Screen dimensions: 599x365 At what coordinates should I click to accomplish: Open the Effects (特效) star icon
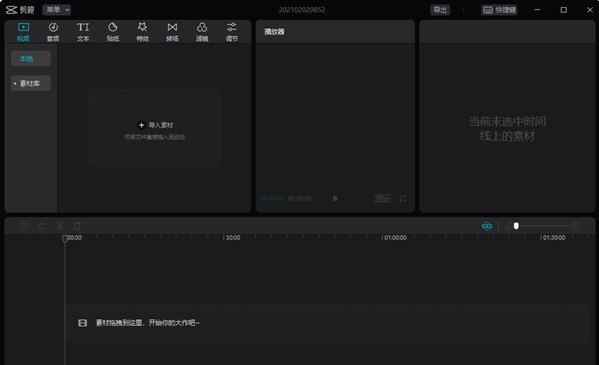[142, 31]
